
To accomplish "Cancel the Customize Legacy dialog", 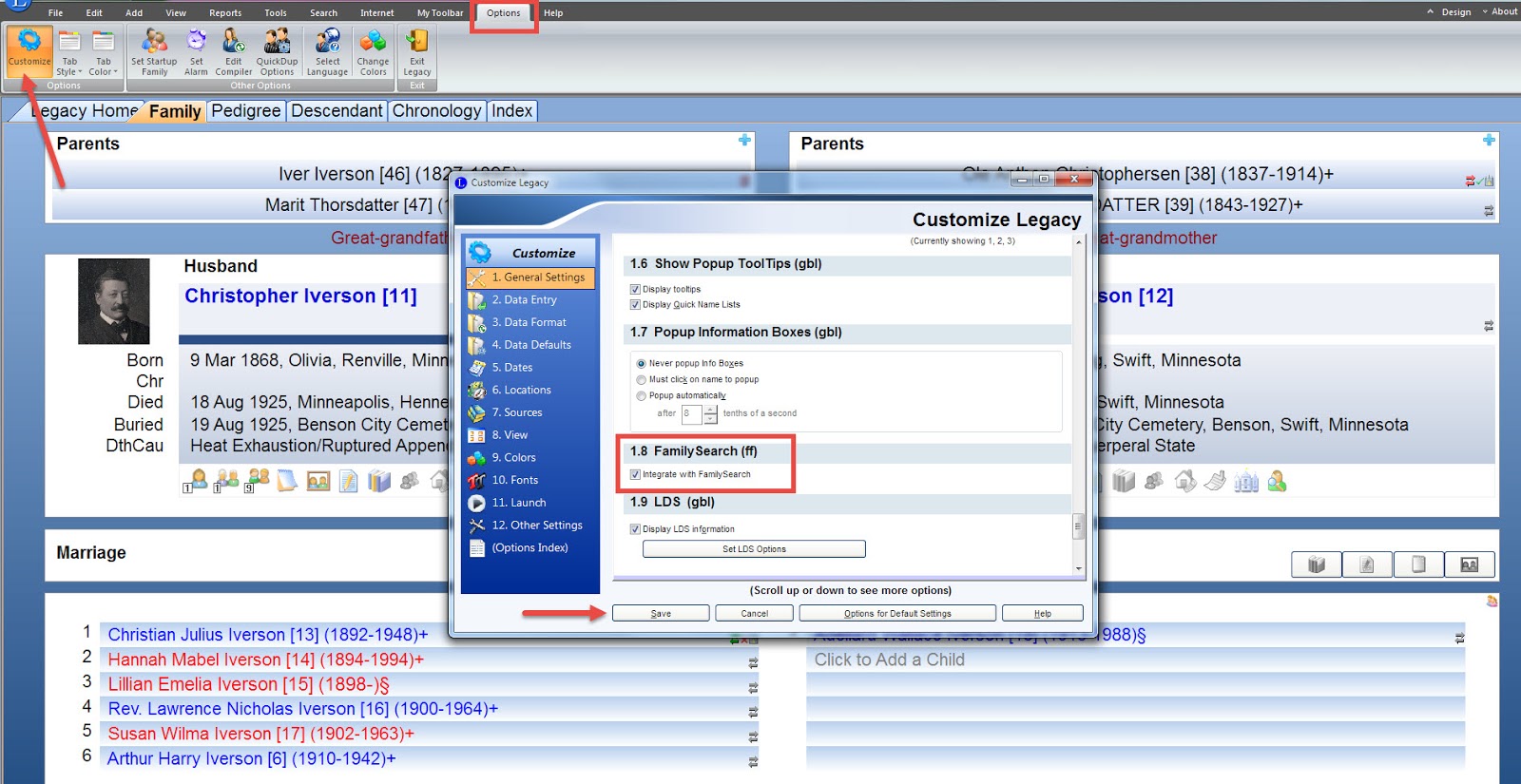I will pyautogui.click(x=755, y=614).
